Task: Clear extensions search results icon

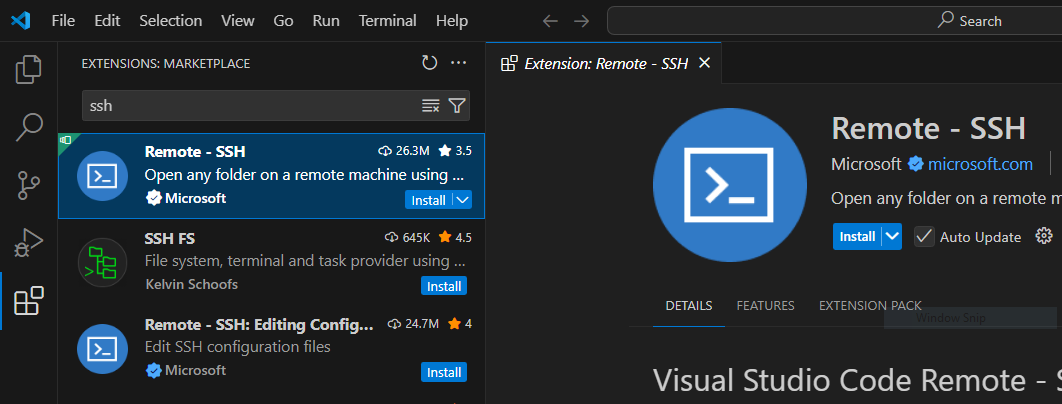Action: 431,105
